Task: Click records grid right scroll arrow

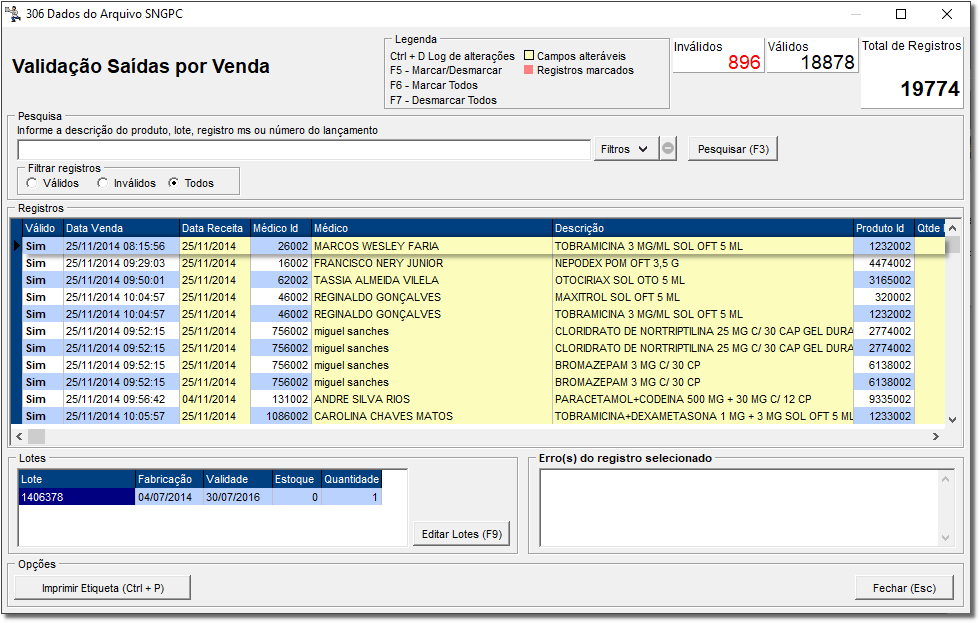Action: coord(936,436)
